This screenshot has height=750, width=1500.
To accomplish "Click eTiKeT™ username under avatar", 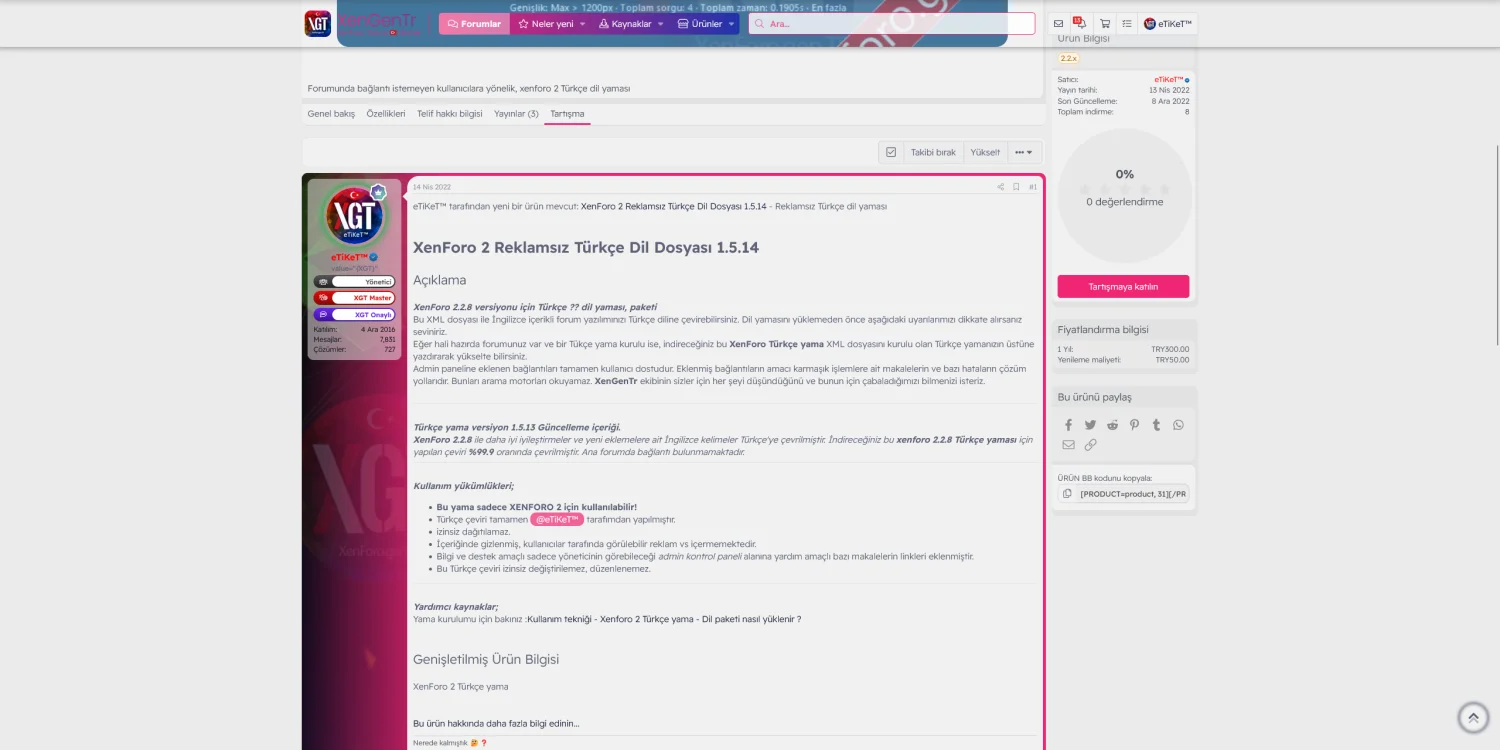I will tap(349, 258).
